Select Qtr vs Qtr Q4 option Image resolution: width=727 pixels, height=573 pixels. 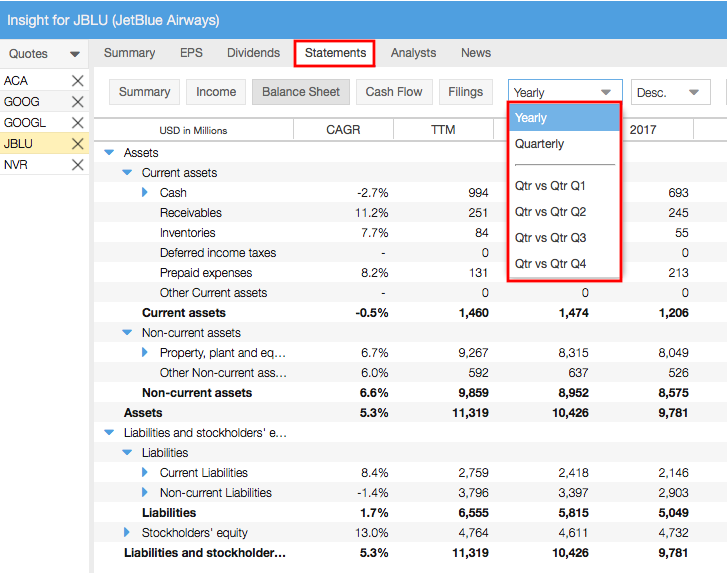pos(564,263)
